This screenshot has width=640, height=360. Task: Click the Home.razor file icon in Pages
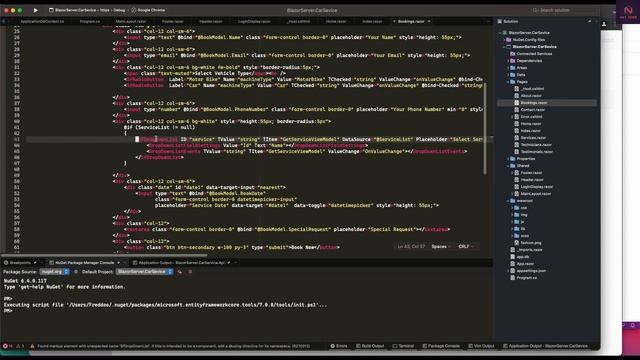(517, 124)
